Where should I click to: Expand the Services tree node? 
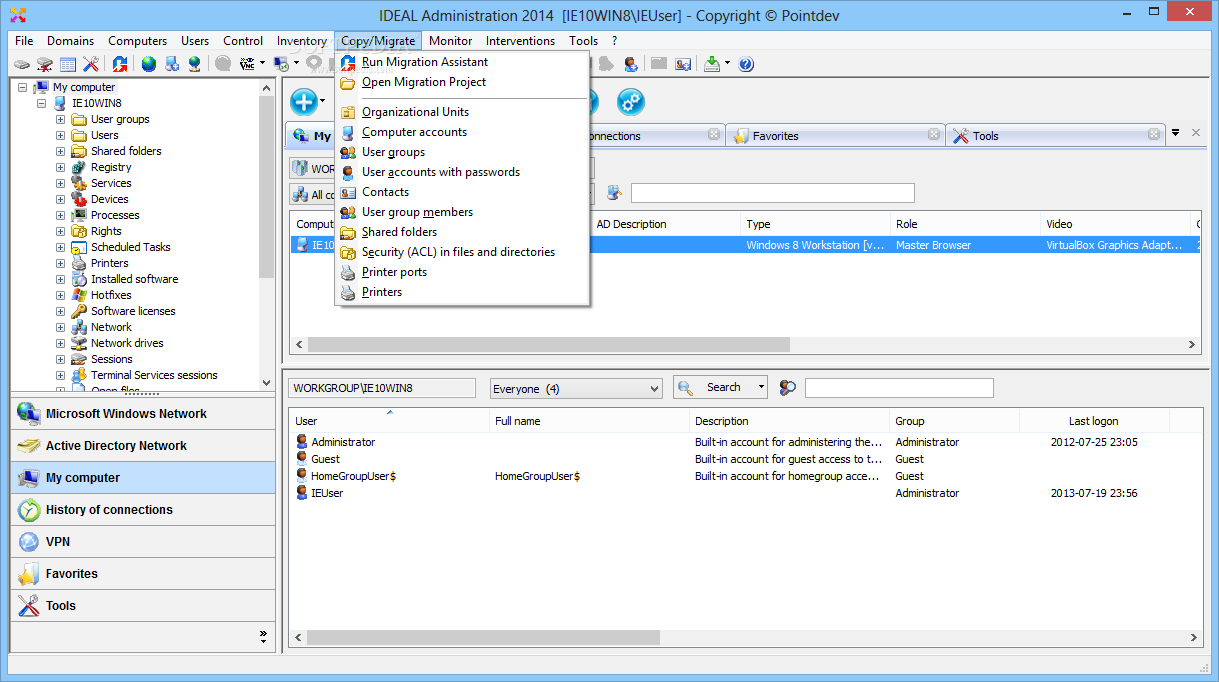pyautogui.click(x=60, y=183)
